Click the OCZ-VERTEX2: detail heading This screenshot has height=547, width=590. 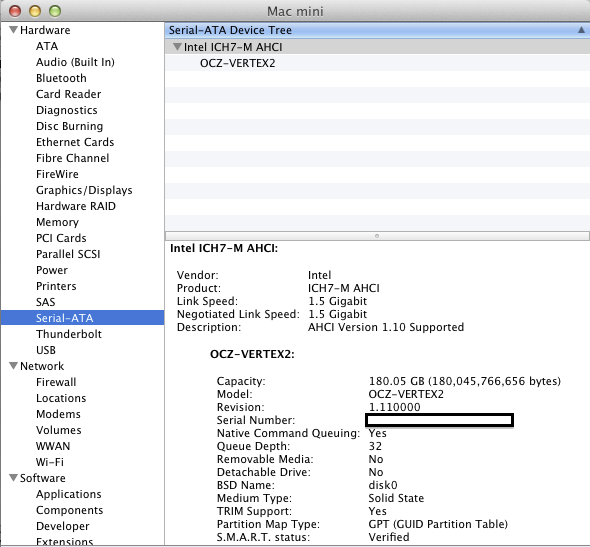pyautogui.click(x=252, y=354)
